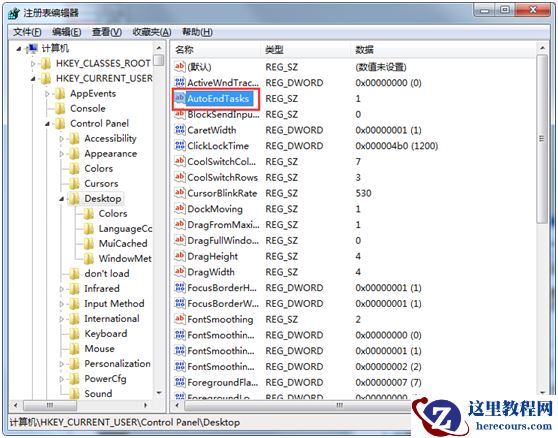Click the Mouse folder icon
558x438 pixels.
(x=74, y=349)
